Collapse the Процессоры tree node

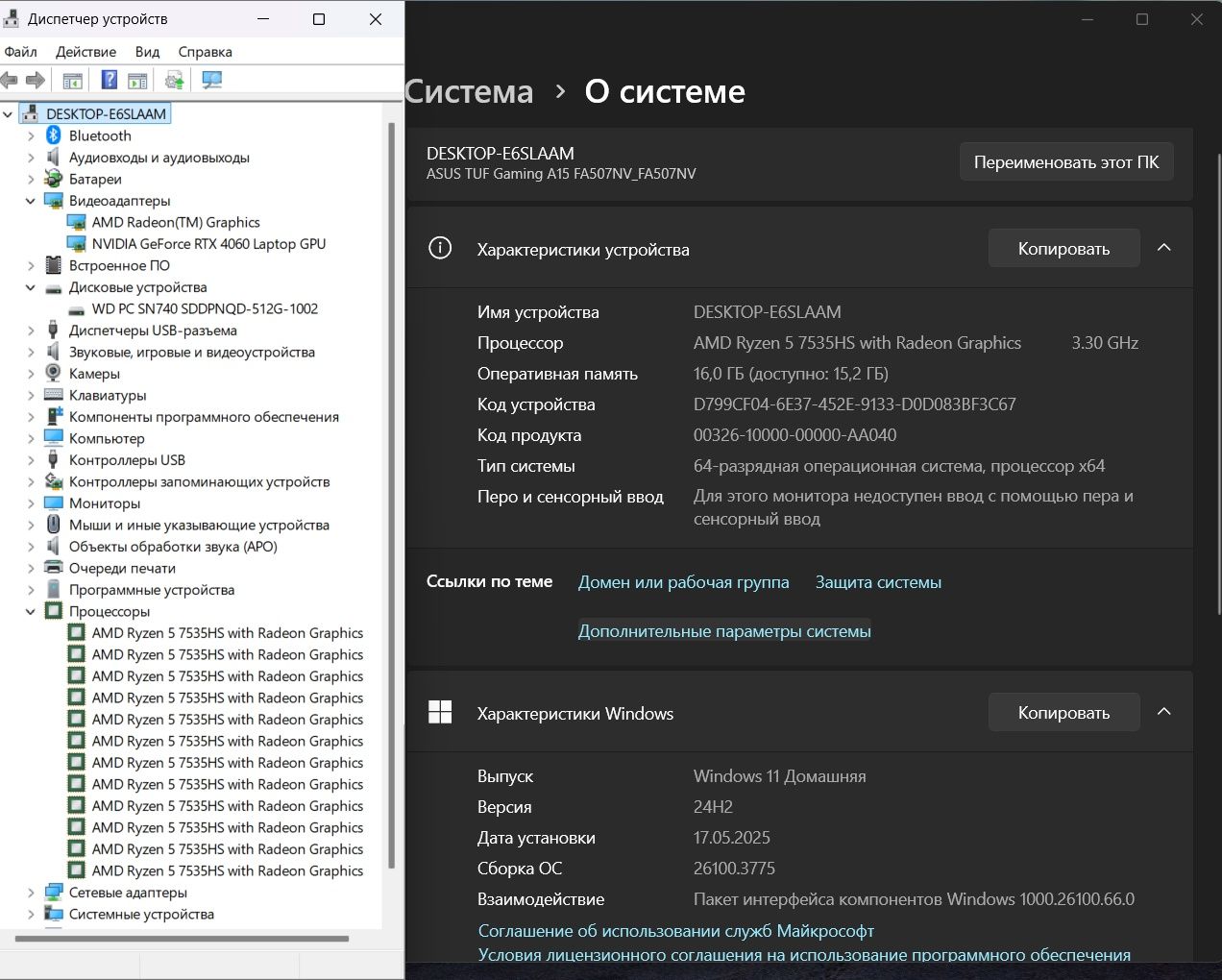tap(31, 612)
